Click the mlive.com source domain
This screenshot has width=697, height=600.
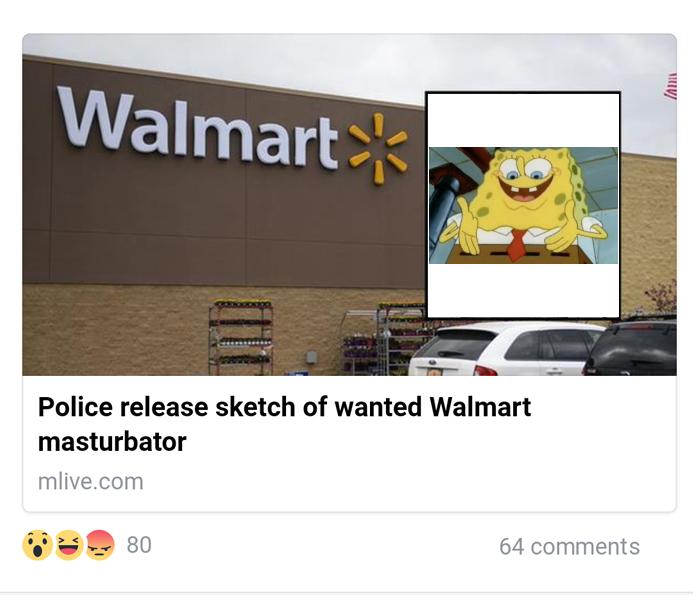coord(91,482)
